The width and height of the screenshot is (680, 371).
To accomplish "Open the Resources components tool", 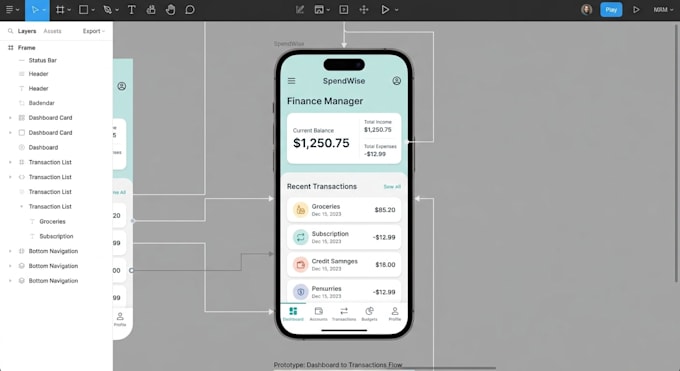I will point(151,10).
